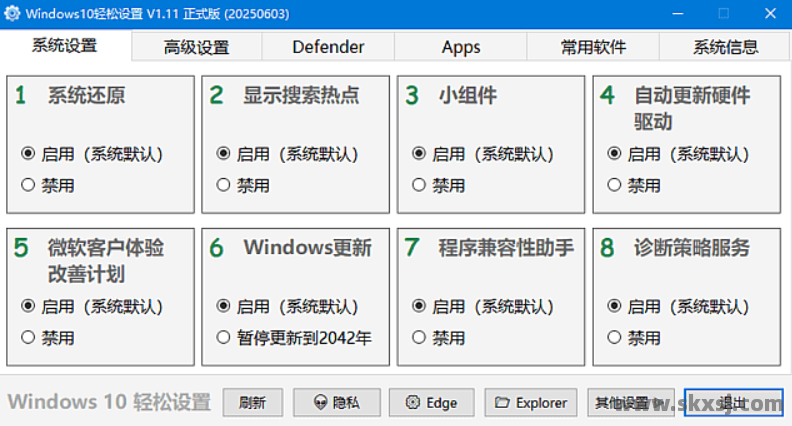The height and width of the screenshot is (426, 792).
Task: Click the app icon in the title bar
Action: [13, 14]
